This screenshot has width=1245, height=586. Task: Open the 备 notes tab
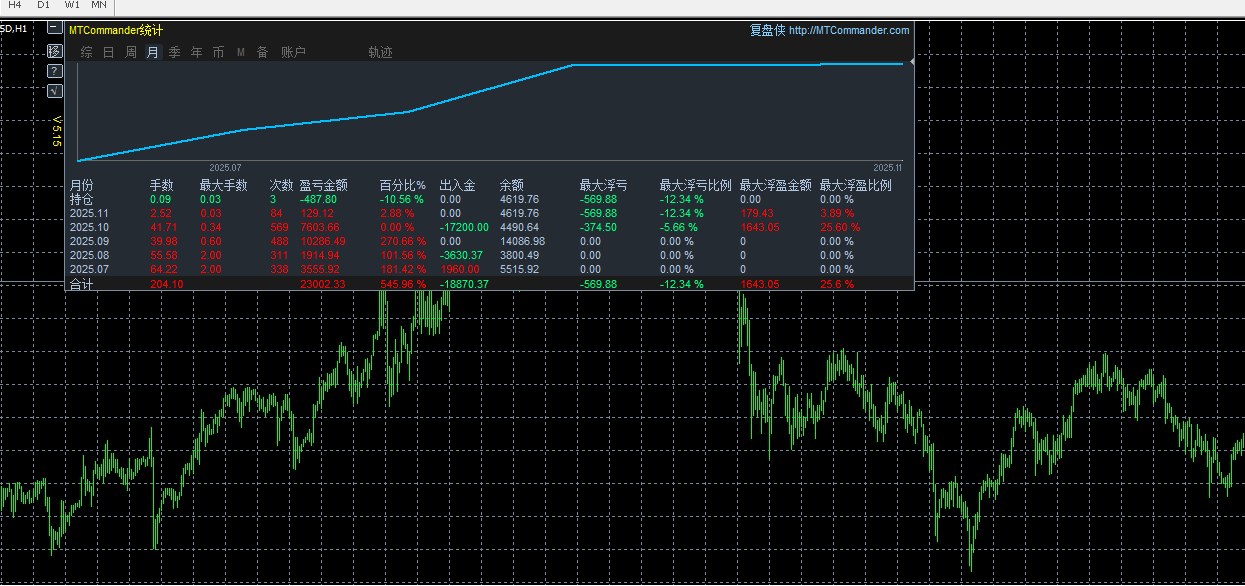(x=262, y=52)
